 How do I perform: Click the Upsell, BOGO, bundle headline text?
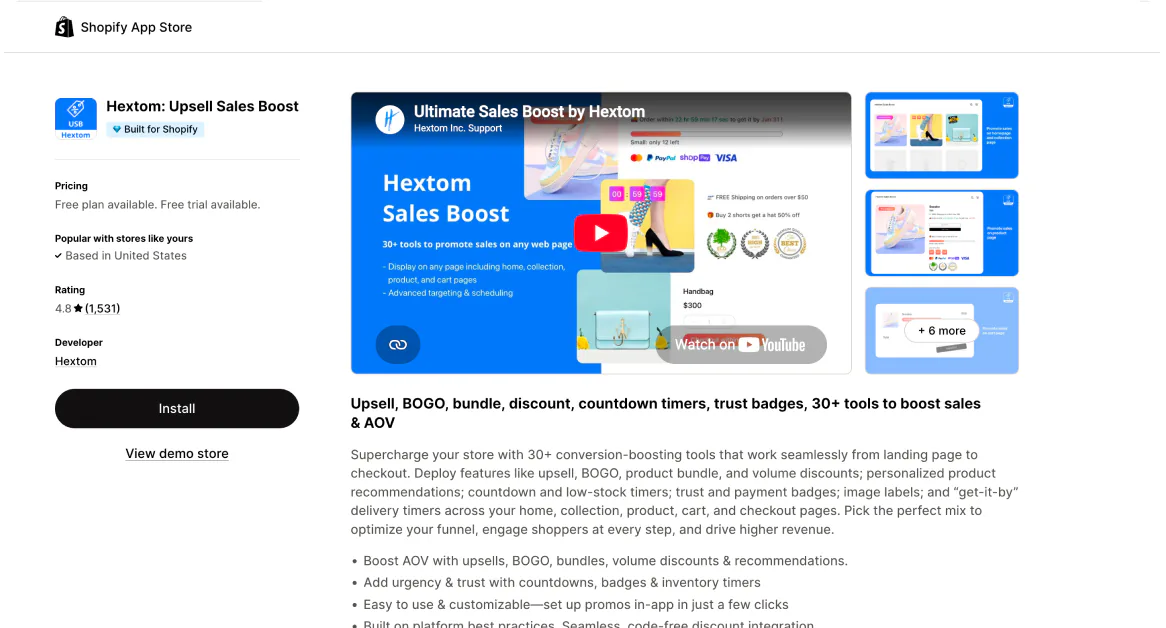tap(666, 413)
